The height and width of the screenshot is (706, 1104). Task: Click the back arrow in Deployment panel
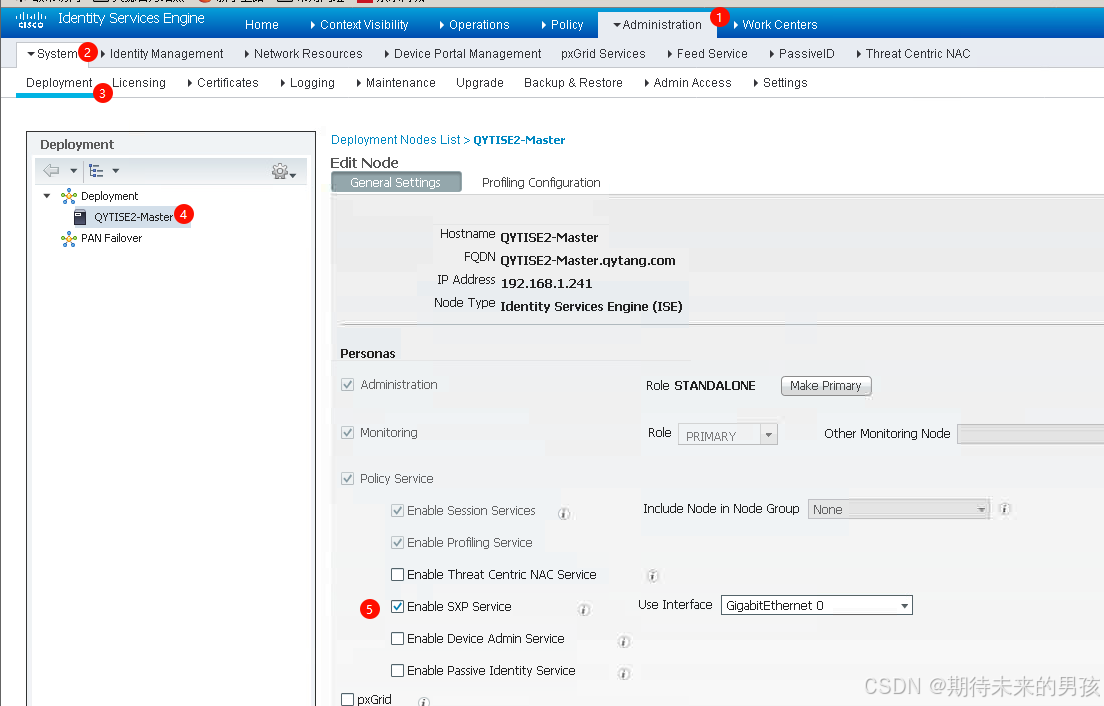(x=51, y=170)
